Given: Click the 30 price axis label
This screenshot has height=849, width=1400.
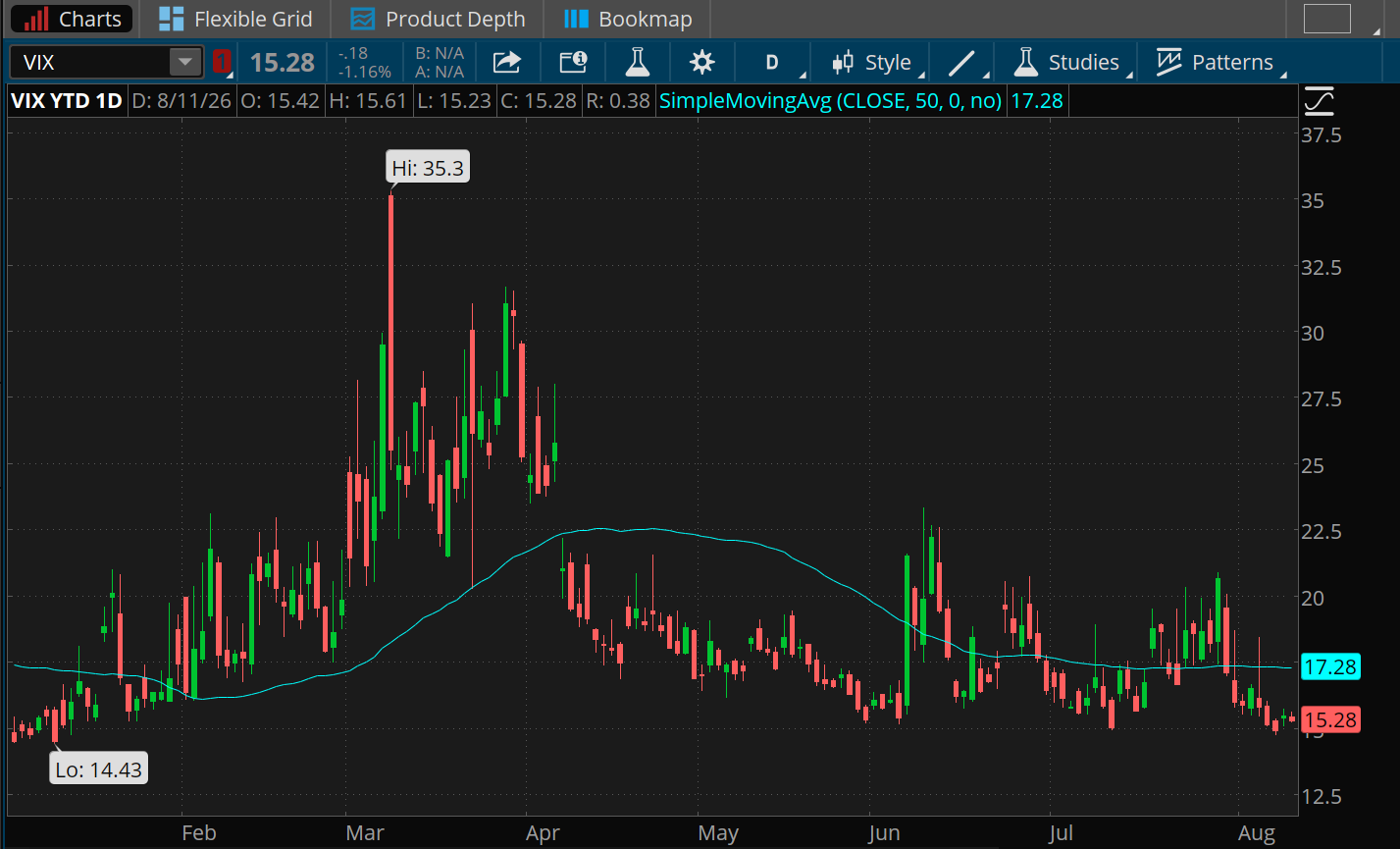Looking at the screenshot, I should (1313, 333).
